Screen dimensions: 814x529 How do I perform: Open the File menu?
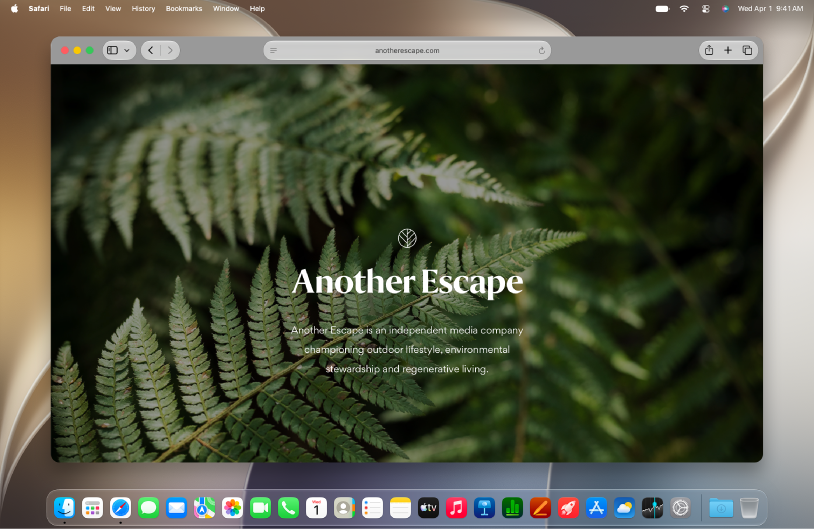(x=65, y=8)
